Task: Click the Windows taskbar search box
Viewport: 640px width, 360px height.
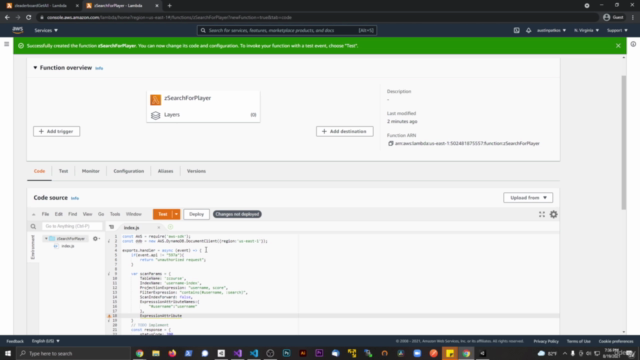Action: (73, 353)
